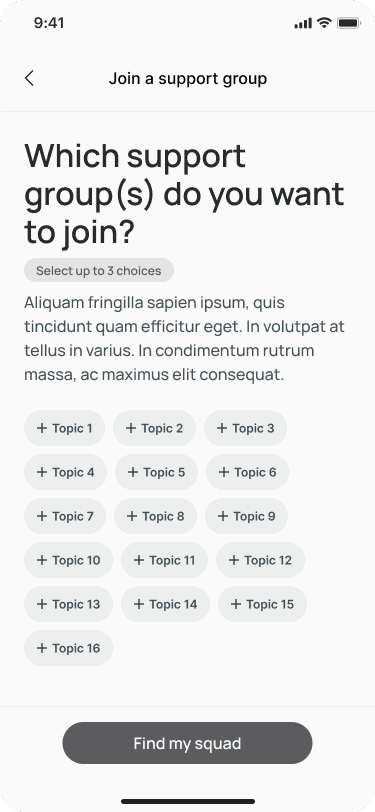This screenshot has height=812, width=375.
Task: Toggle the Topic 14 chip
Action: tap(166, 604)
